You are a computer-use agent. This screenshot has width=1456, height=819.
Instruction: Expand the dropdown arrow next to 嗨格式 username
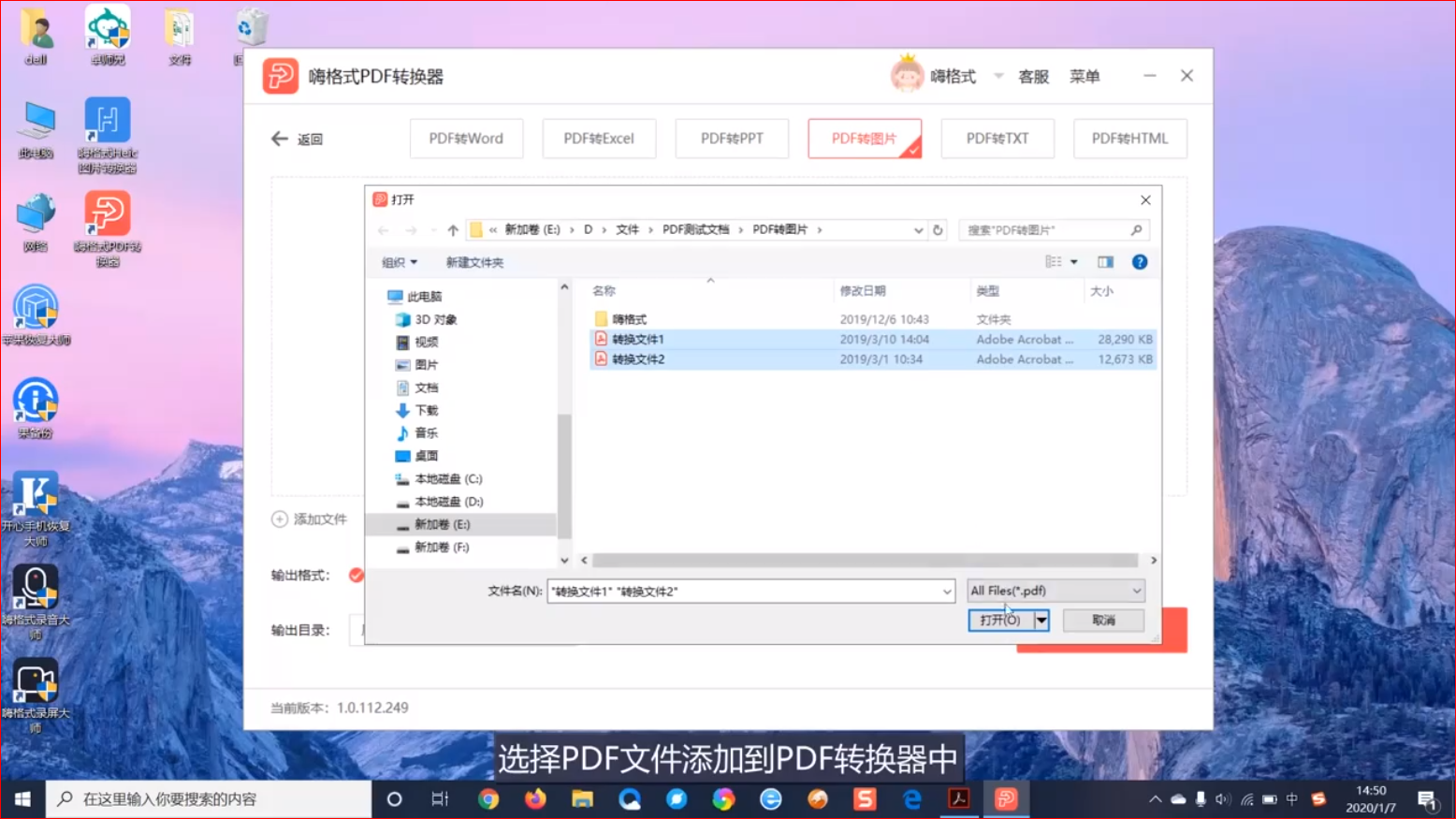pos(998,76)
